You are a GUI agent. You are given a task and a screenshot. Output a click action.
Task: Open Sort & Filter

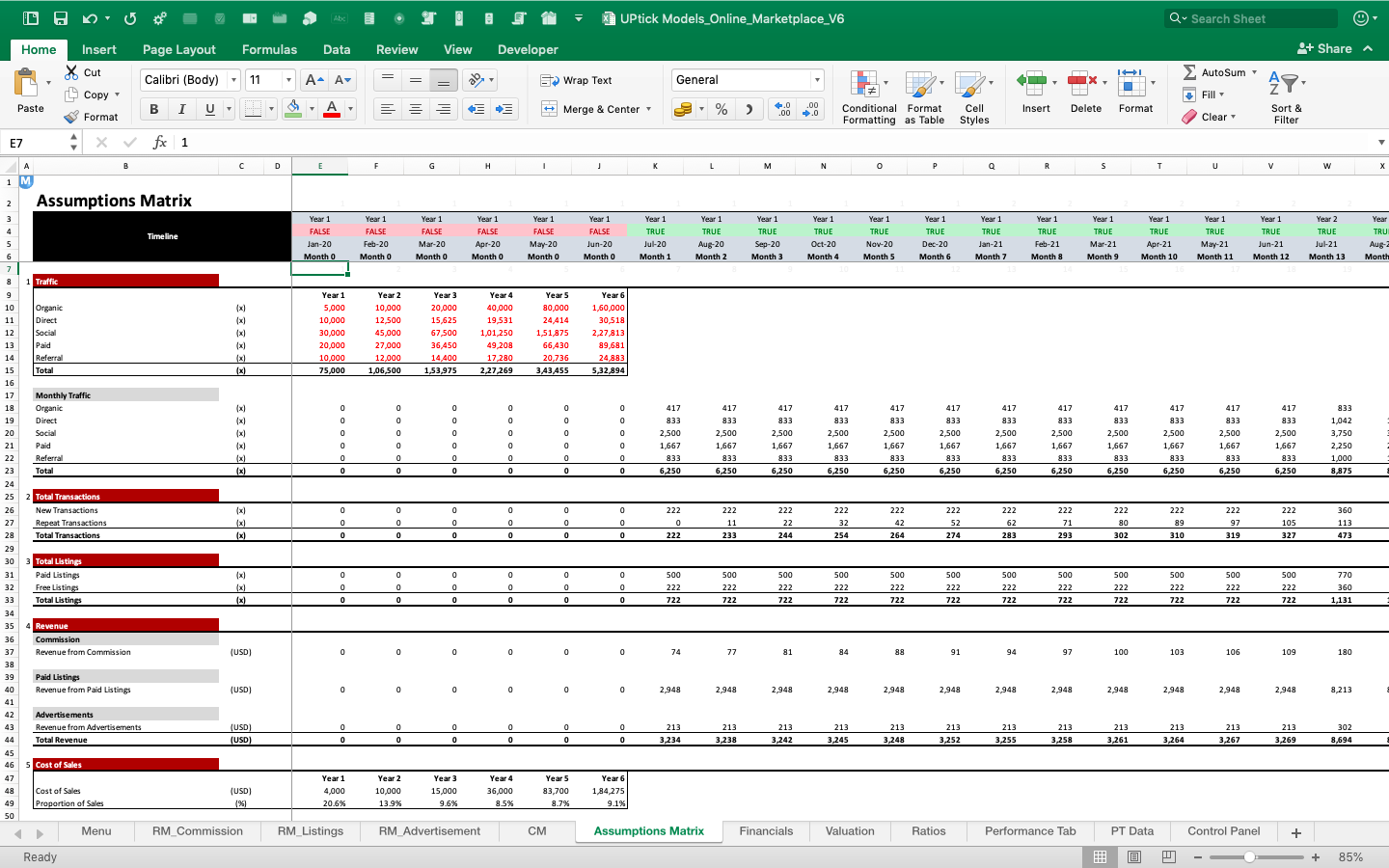(x=1286, y=96)
